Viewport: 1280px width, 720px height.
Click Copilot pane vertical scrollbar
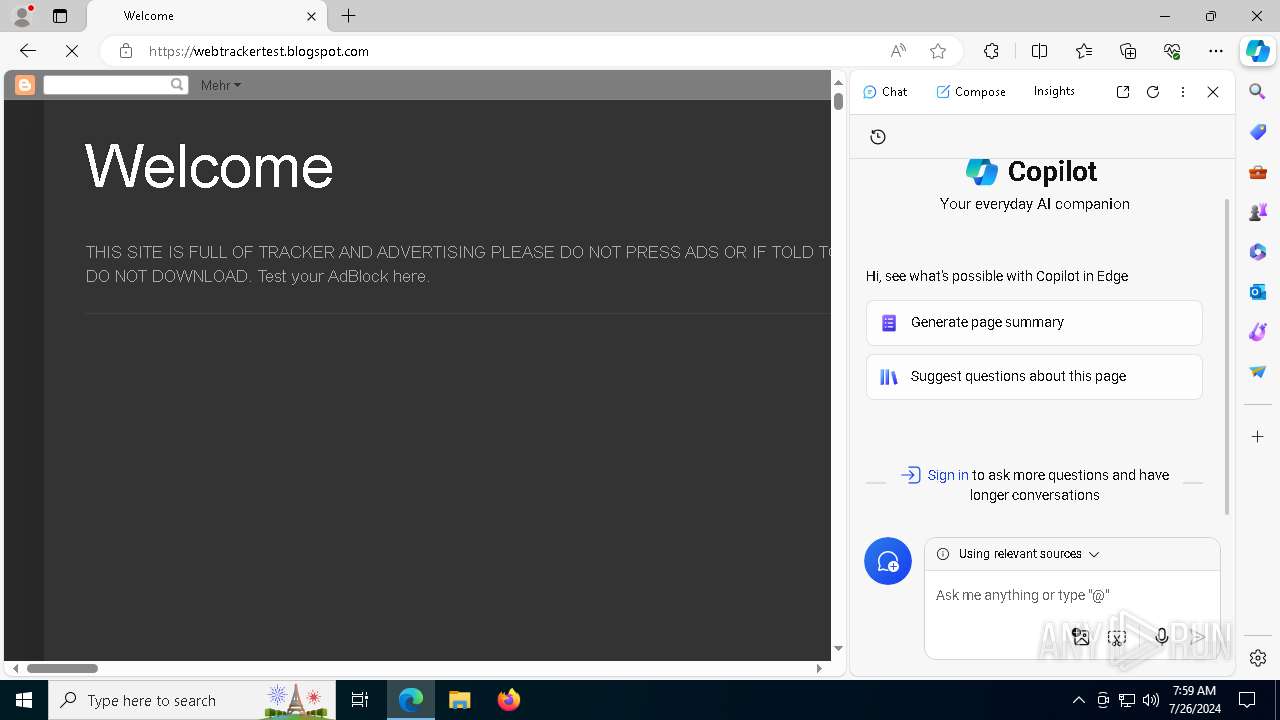(x=1227, y=356)
